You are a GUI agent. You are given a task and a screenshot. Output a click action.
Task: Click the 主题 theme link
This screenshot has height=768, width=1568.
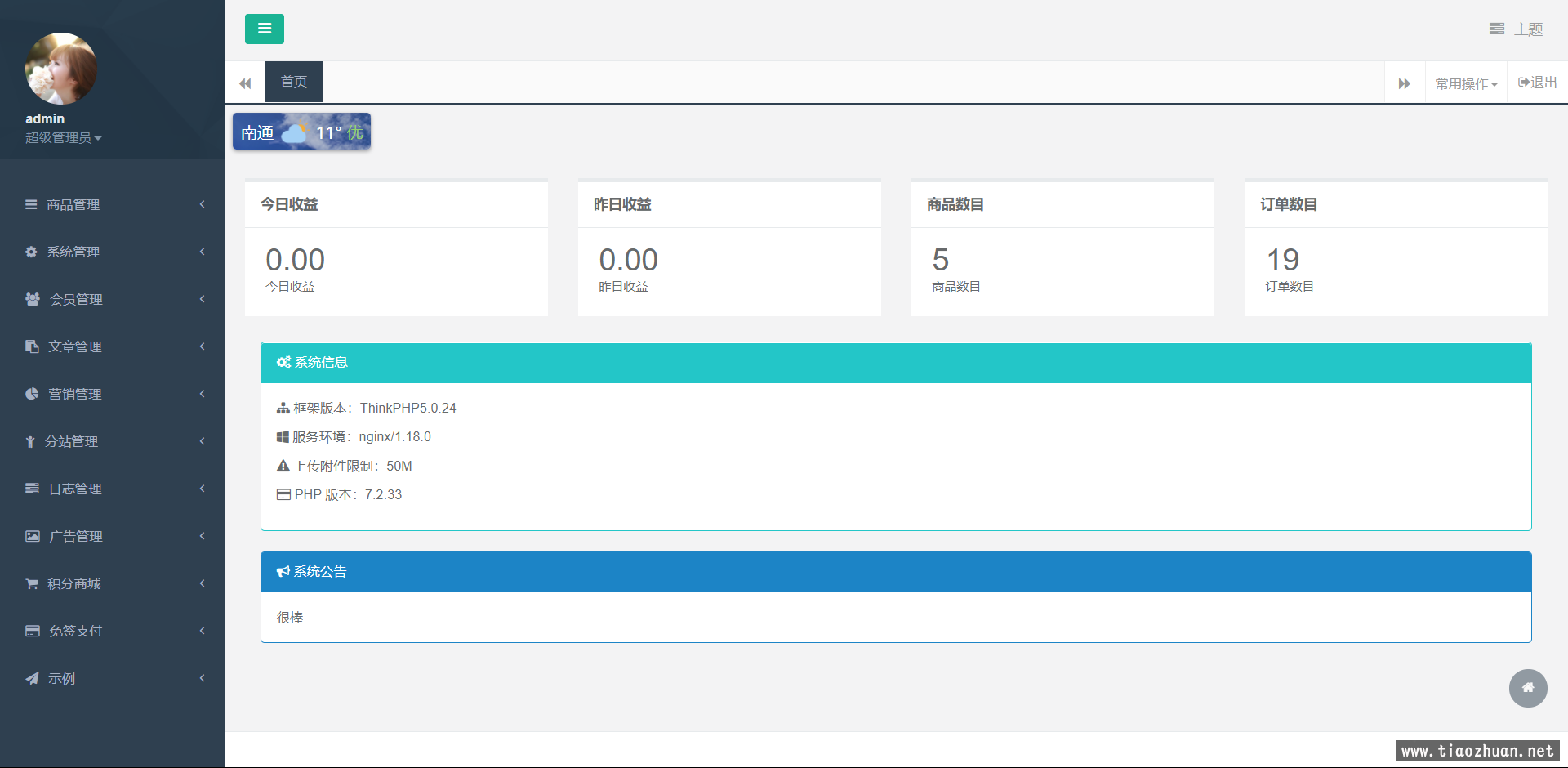1517,29
